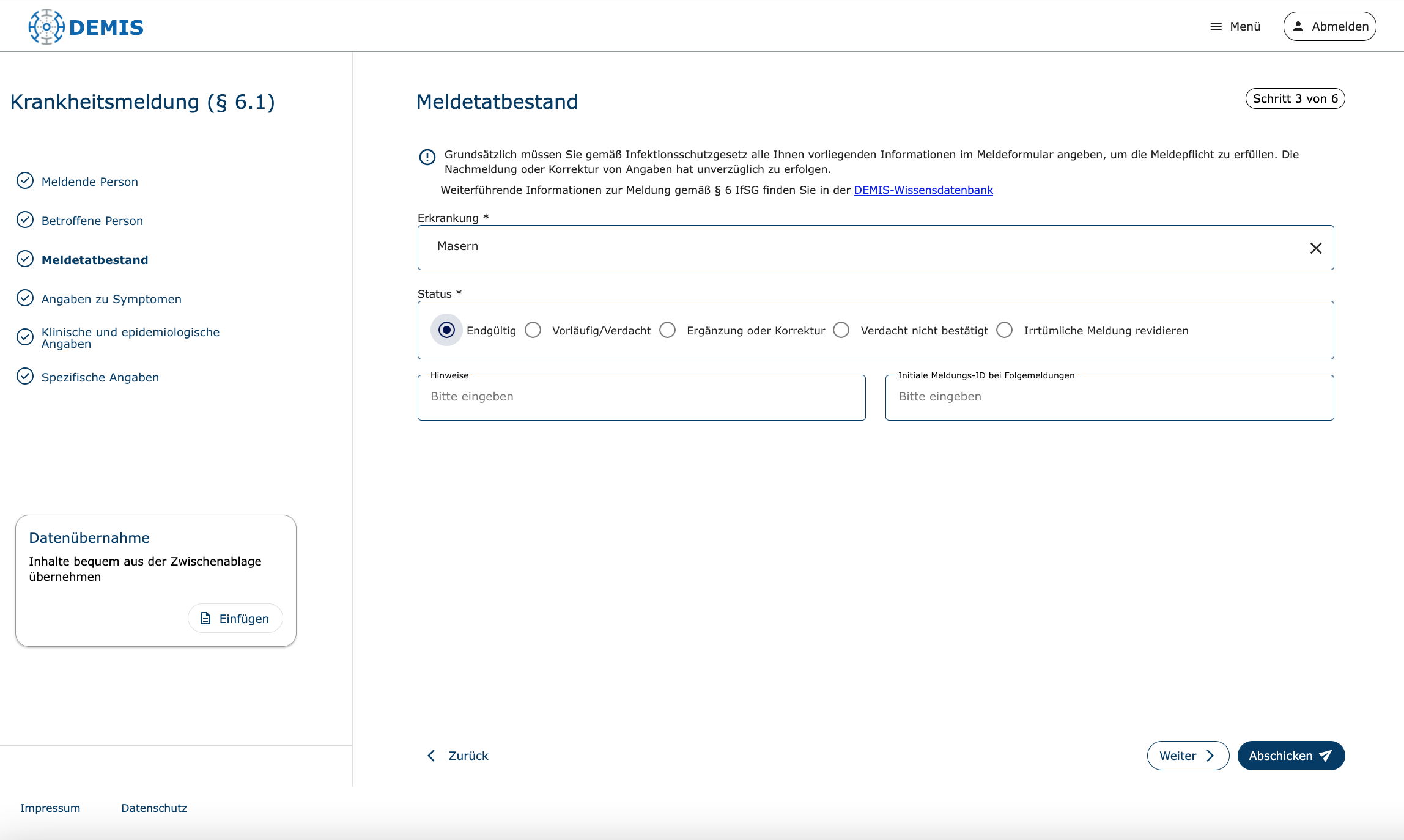Click the Einfügen clipboard paste button
Image resolution: width=1404 pixels, height=840 pixels.
[235, 619]
